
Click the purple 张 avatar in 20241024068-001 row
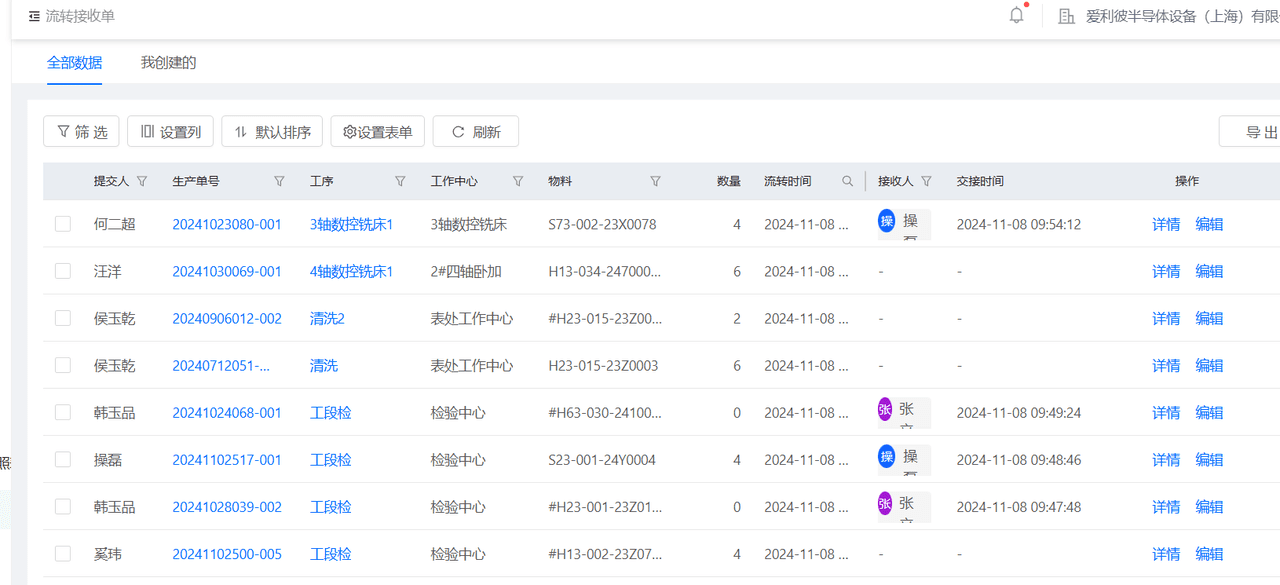(x=885, y=409)
